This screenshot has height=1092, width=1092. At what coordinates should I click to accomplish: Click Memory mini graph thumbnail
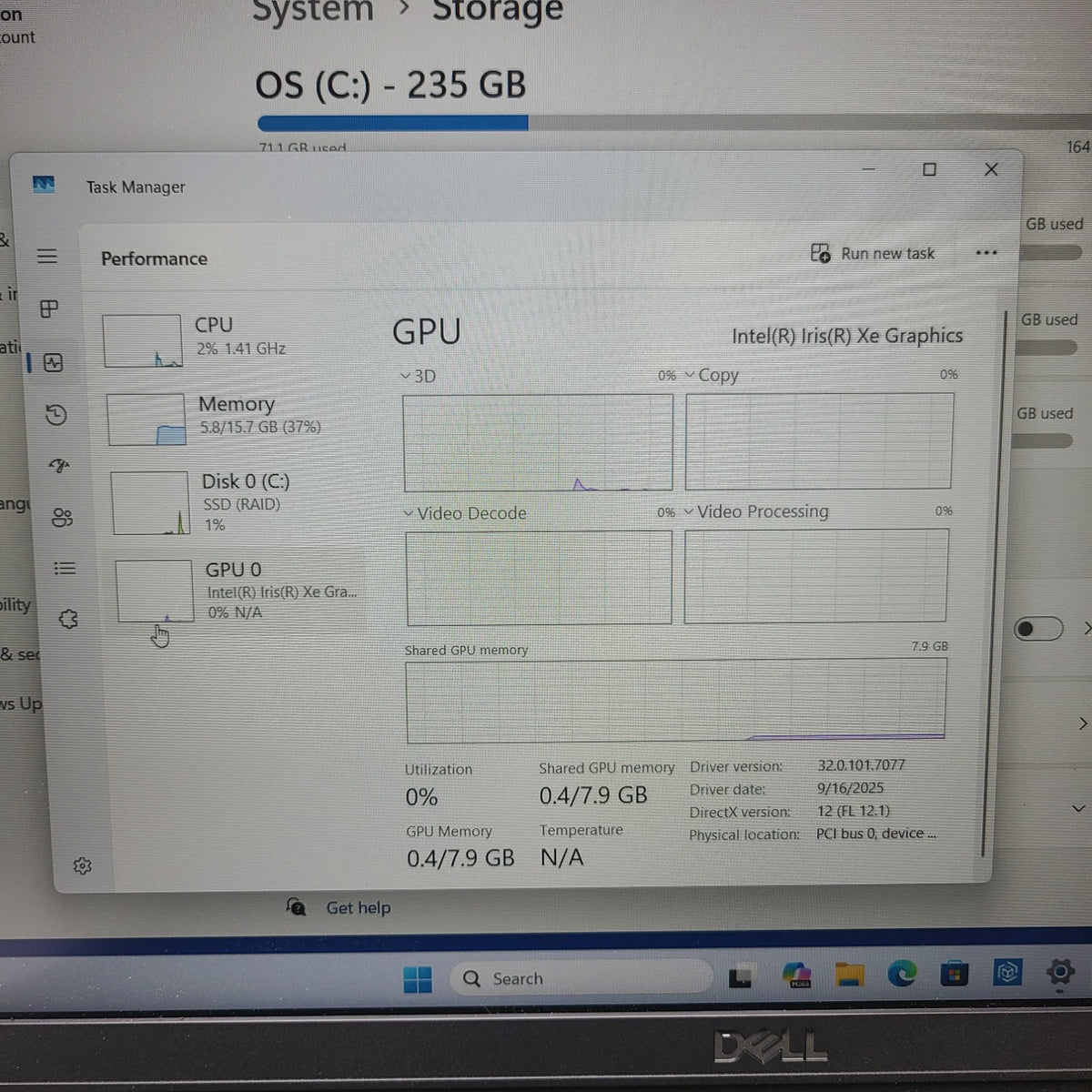[x=147, y=419]
